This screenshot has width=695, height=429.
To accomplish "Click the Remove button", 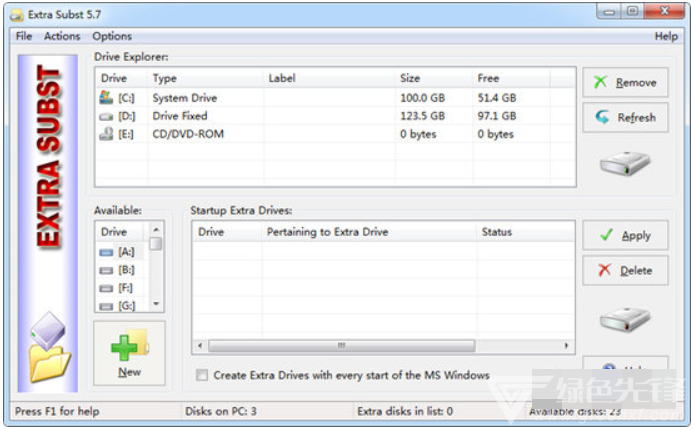I will (x=625, y=82).
